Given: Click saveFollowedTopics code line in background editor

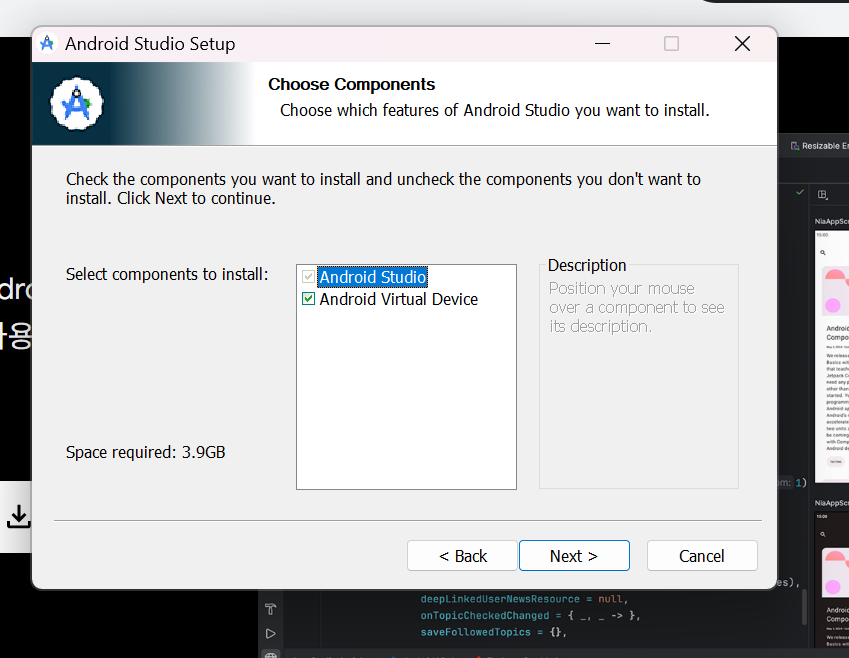Looking at the screenshot, I should coord(493,632).
